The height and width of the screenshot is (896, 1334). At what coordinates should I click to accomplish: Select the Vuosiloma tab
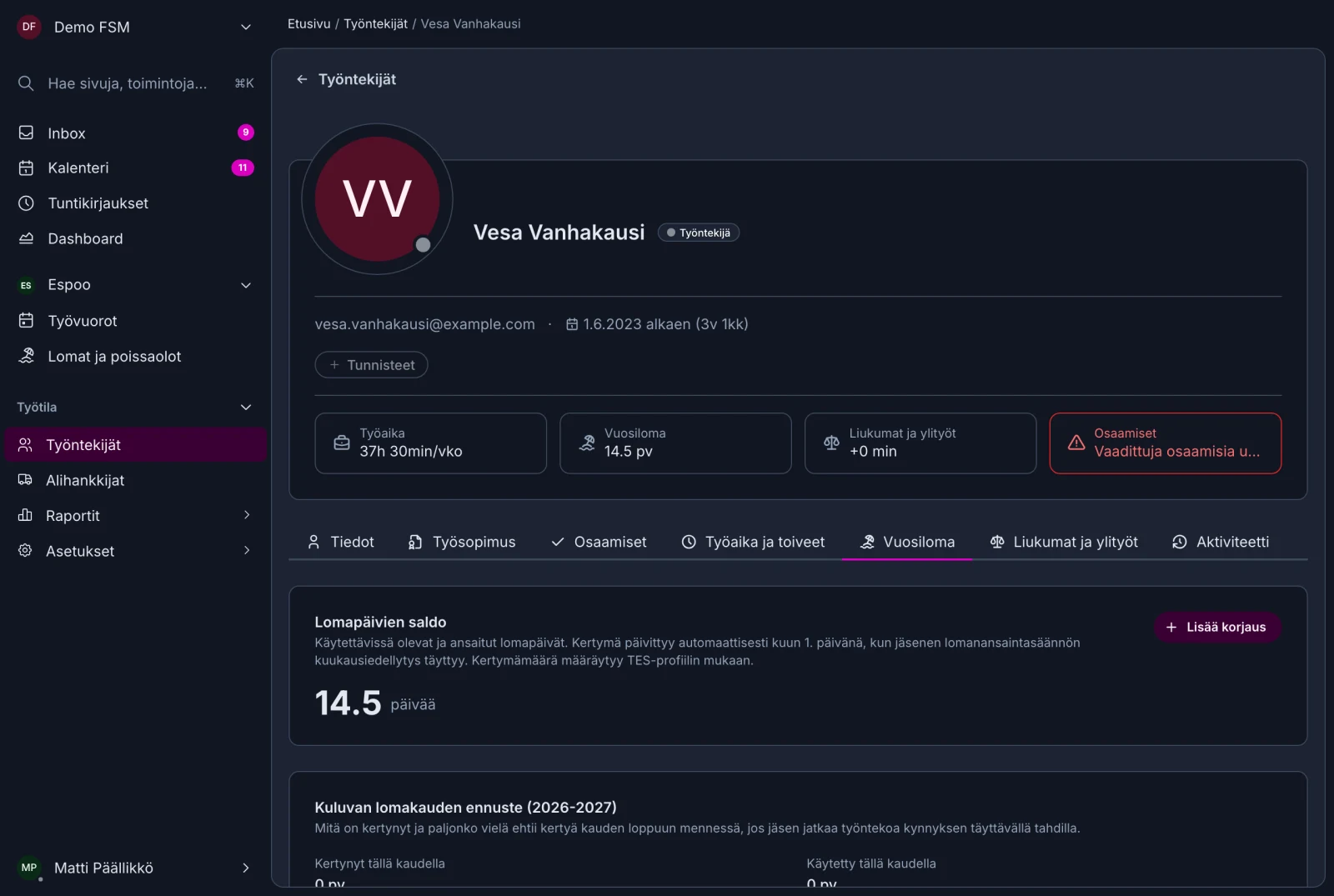pos(907,542)
